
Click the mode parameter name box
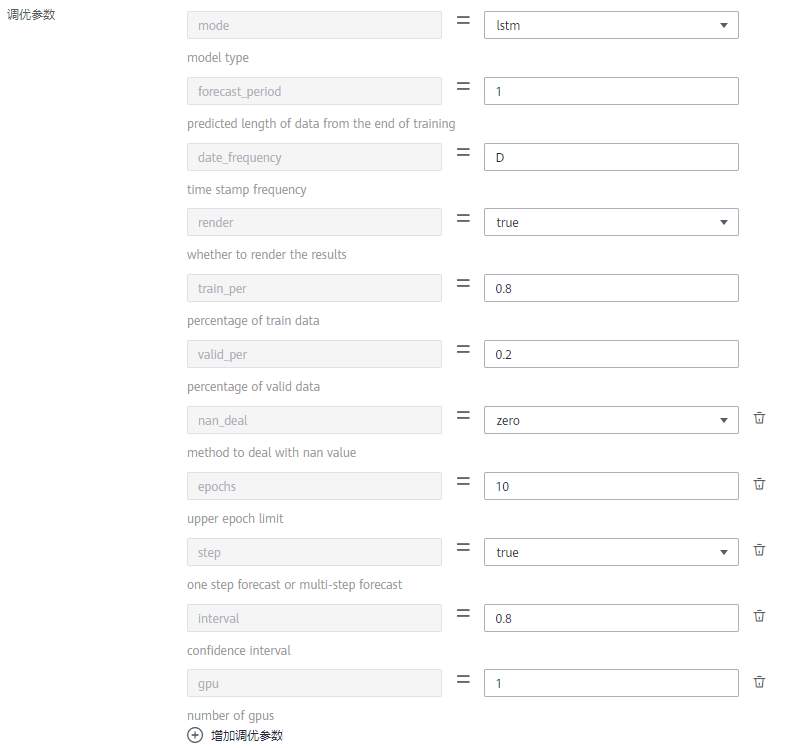click(314, 25)
